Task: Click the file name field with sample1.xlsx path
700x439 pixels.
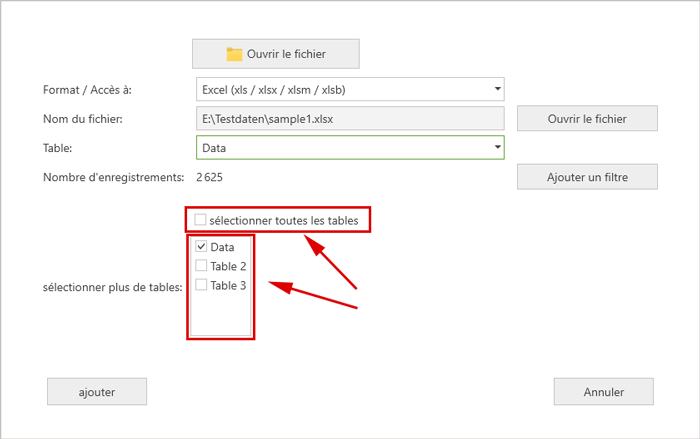Action: point(350,119)
